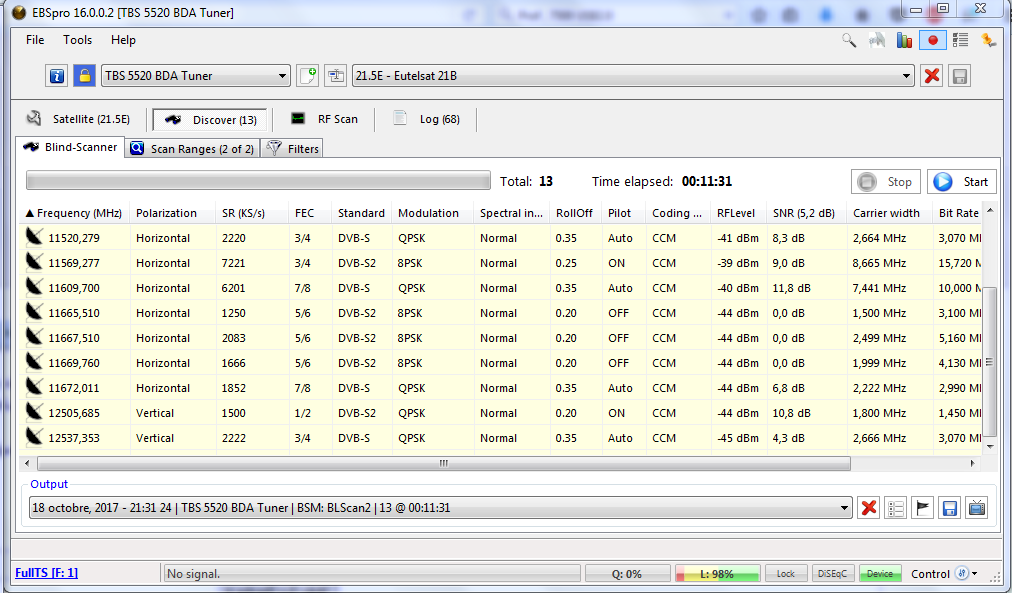Screen dimensions: 1012x593
Task: Toggle the green Device indicator in status bar
Action: point(880,574)
